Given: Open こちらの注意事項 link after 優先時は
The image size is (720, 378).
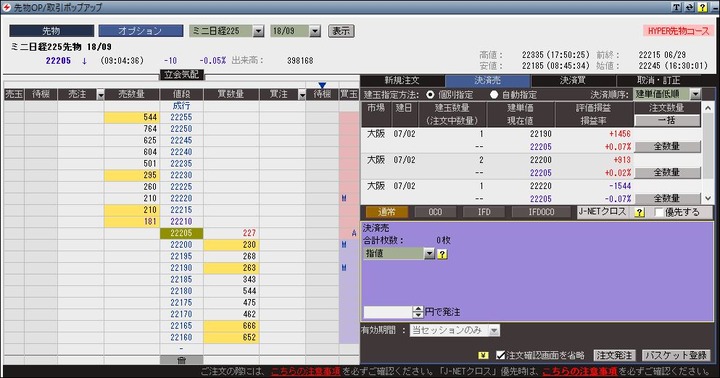Looking at the screenshot, I should point(580,371).
